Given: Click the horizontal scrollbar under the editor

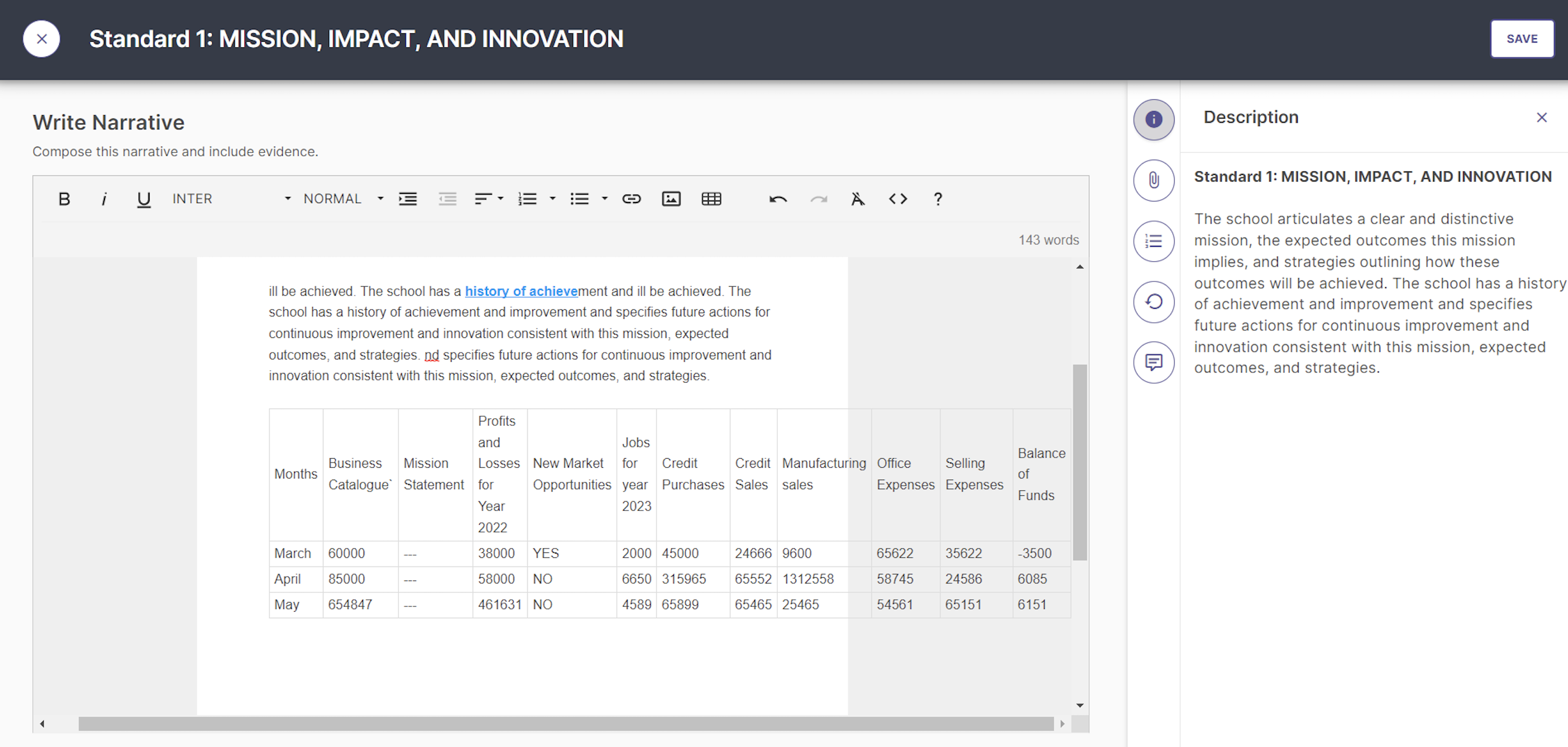Looking at the screenshot, I should [566, 723].
